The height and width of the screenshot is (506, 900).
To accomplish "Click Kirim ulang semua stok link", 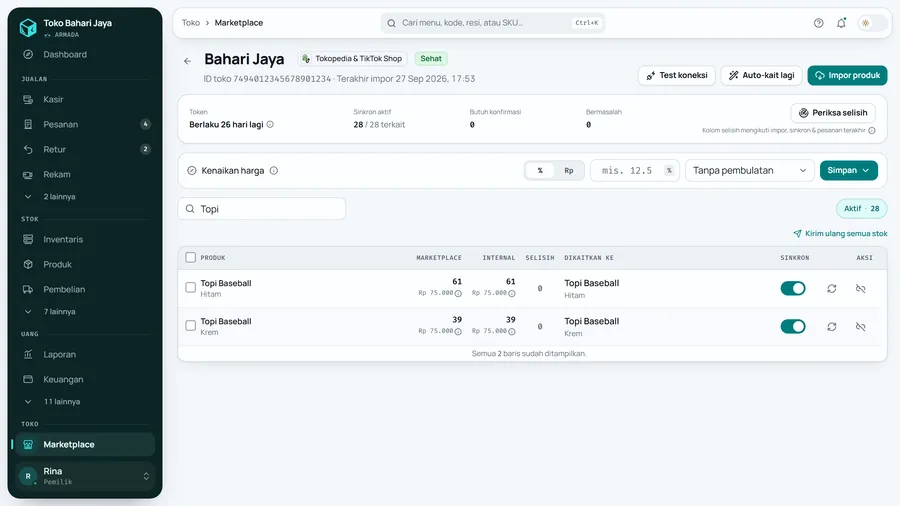I will [x=840, y=233].
